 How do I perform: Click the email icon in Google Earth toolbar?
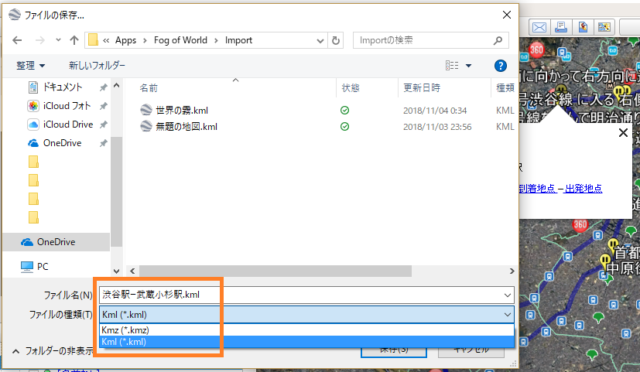539,27
